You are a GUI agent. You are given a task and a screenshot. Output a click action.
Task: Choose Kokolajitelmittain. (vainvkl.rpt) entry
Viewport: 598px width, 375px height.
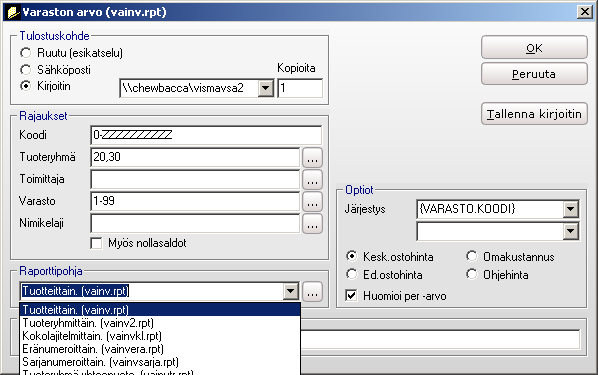click(x=160, y=336)
